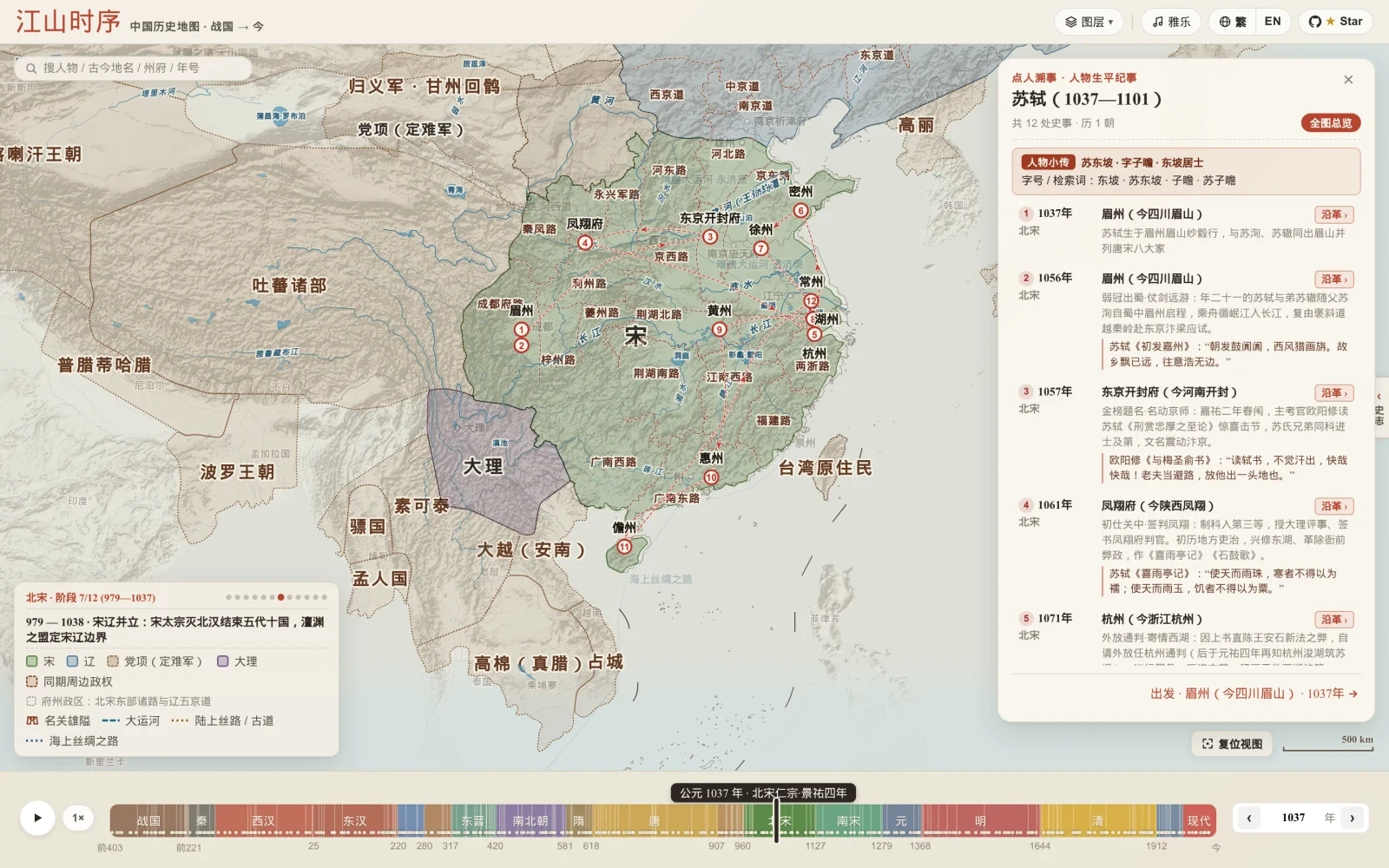Viewport: 1389px width, 868px height.
Task: Click the GitHub Star button
Action: click(1335, 22)
